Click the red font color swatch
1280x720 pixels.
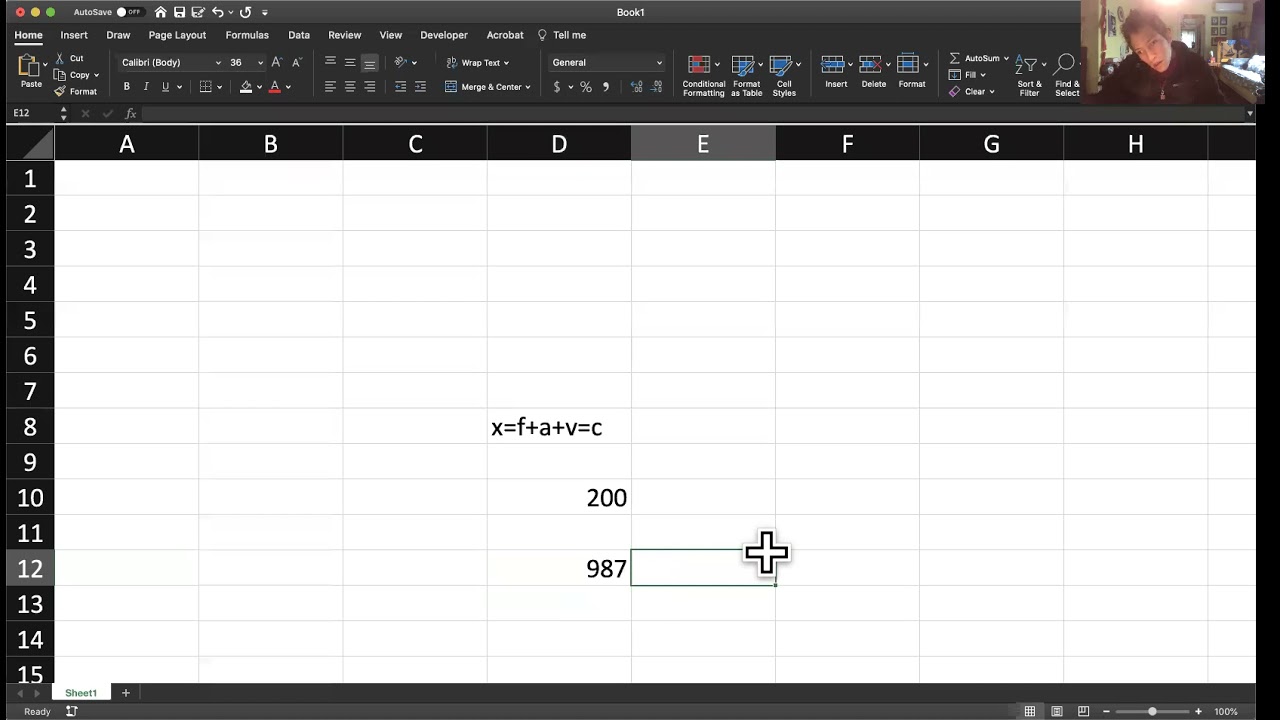coord(275,87)
